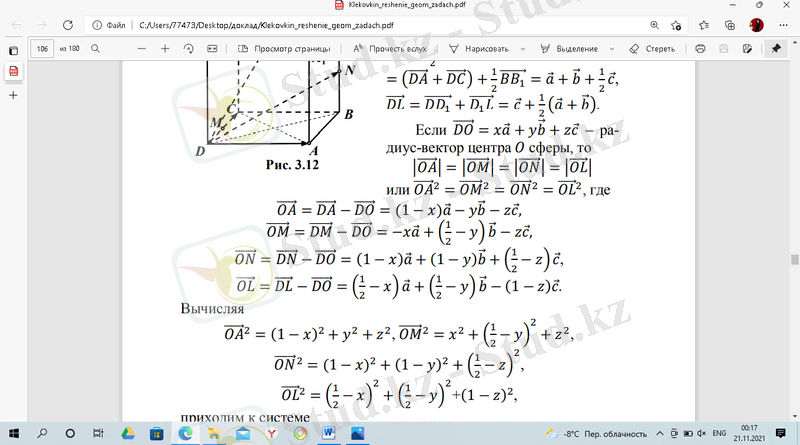Select the PDF tab in the sidebar
800x445 pixels.
coord(13,71)
